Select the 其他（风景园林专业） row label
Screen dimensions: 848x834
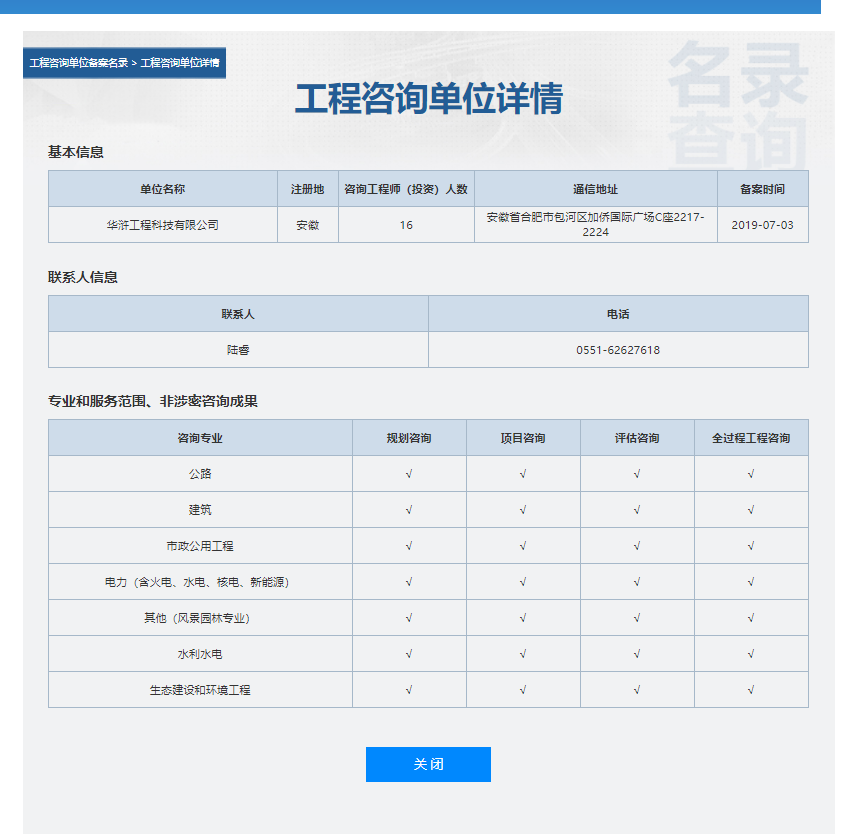click(197, 618)
